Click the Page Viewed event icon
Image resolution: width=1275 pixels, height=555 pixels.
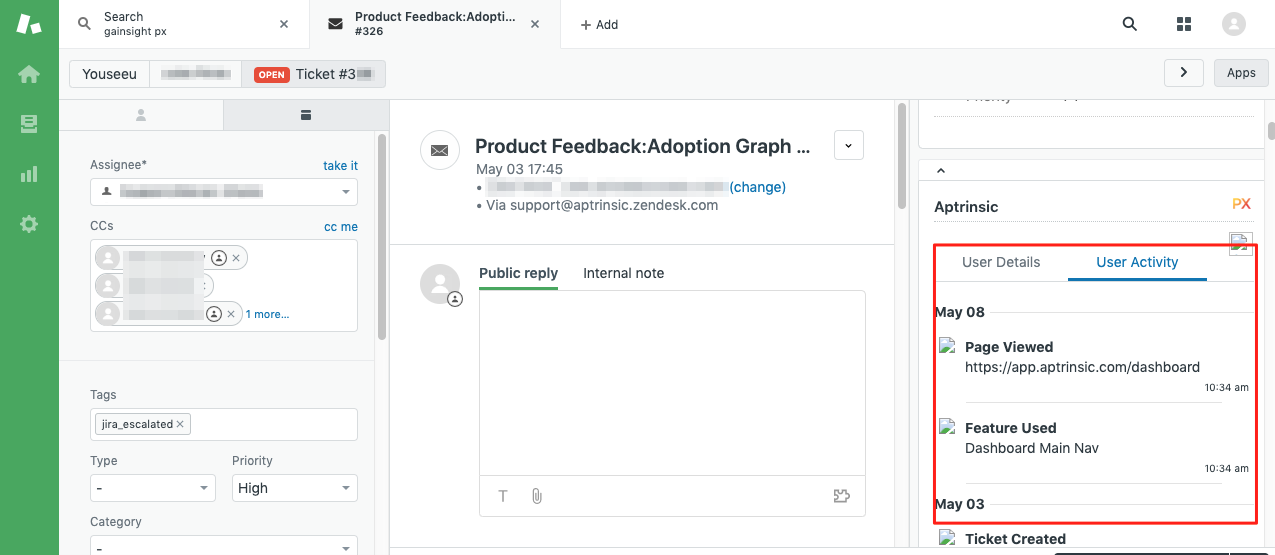[947, 346]
